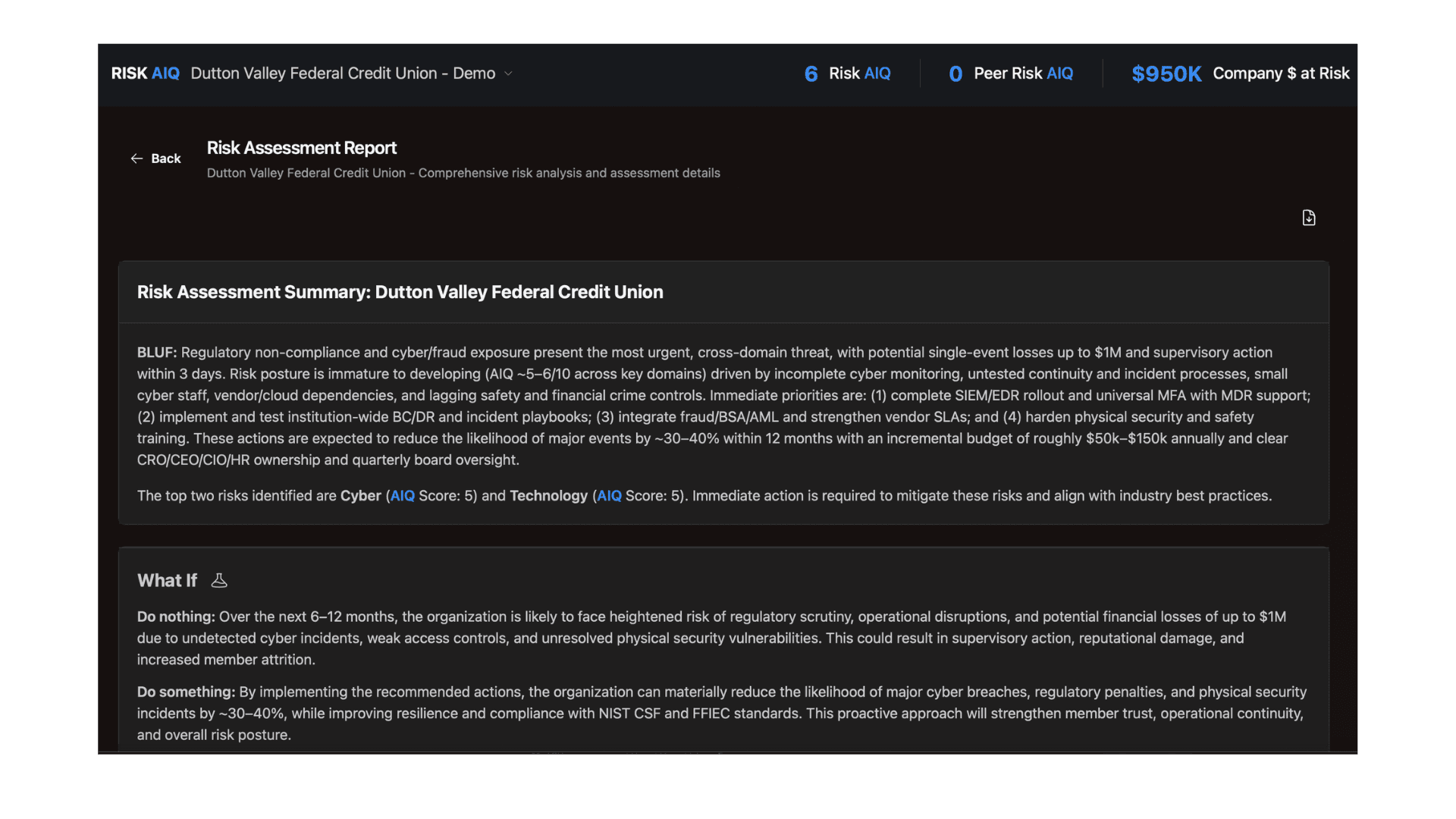Expand the organization selector chevron
The height and width of the screenshot is (819, 1456).
pyautogui.click(x=509, y=74)
